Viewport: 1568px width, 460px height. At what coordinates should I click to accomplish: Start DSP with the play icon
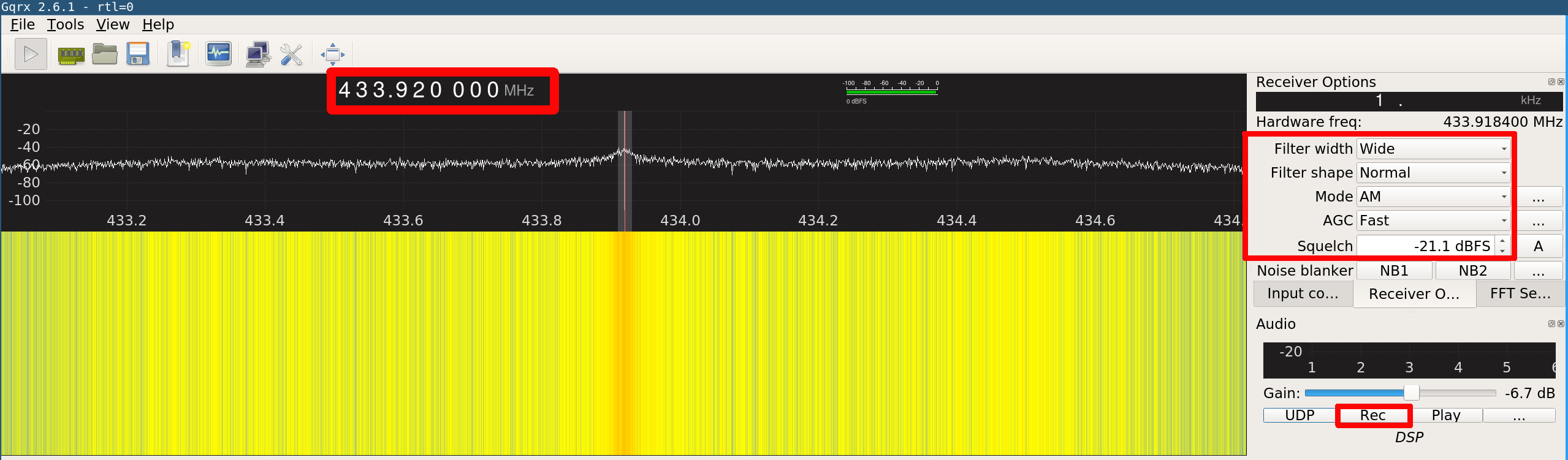(31, 55)
